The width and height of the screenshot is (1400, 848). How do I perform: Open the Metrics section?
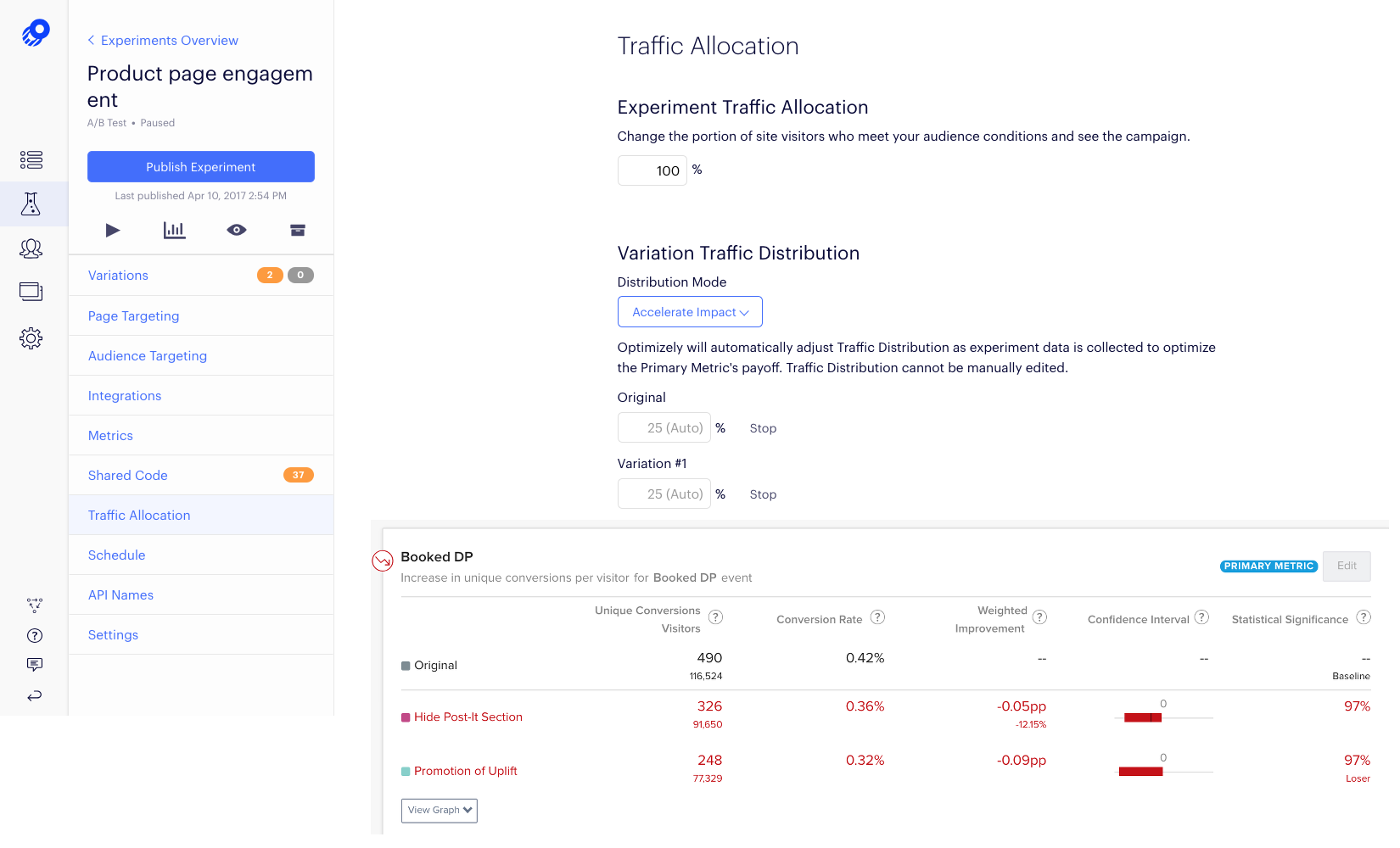point(201,436)
